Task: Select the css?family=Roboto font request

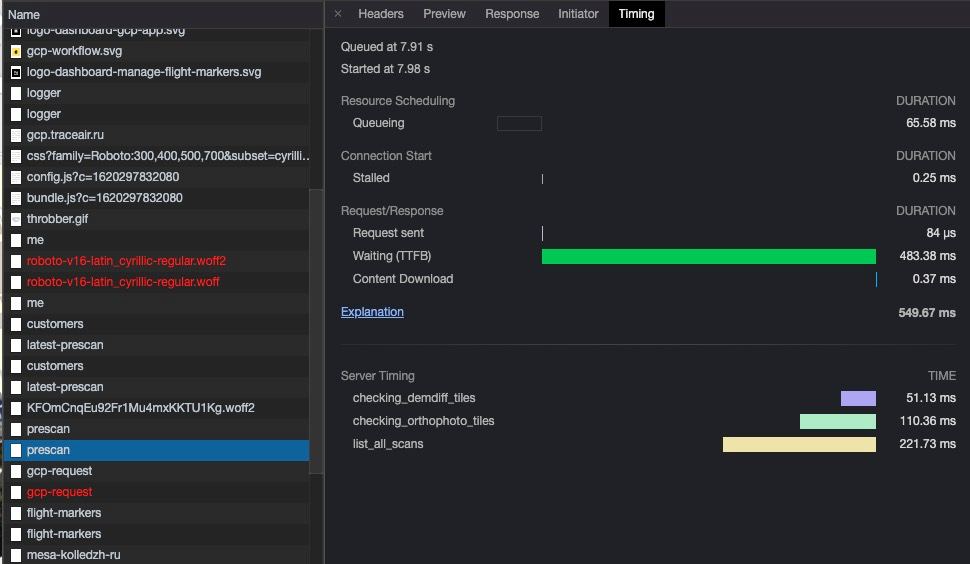Action: pyautogui.click(x=157, y=156)
